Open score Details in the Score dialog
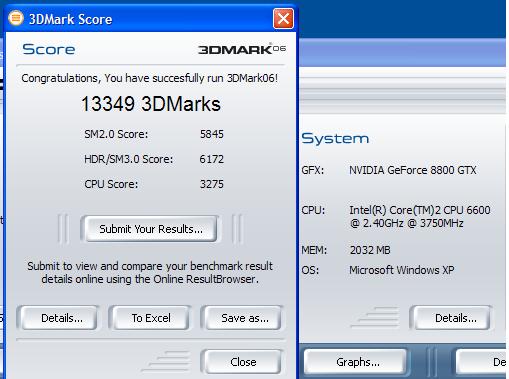This screenshot has width=509, height=379. (x=59, y=318)
